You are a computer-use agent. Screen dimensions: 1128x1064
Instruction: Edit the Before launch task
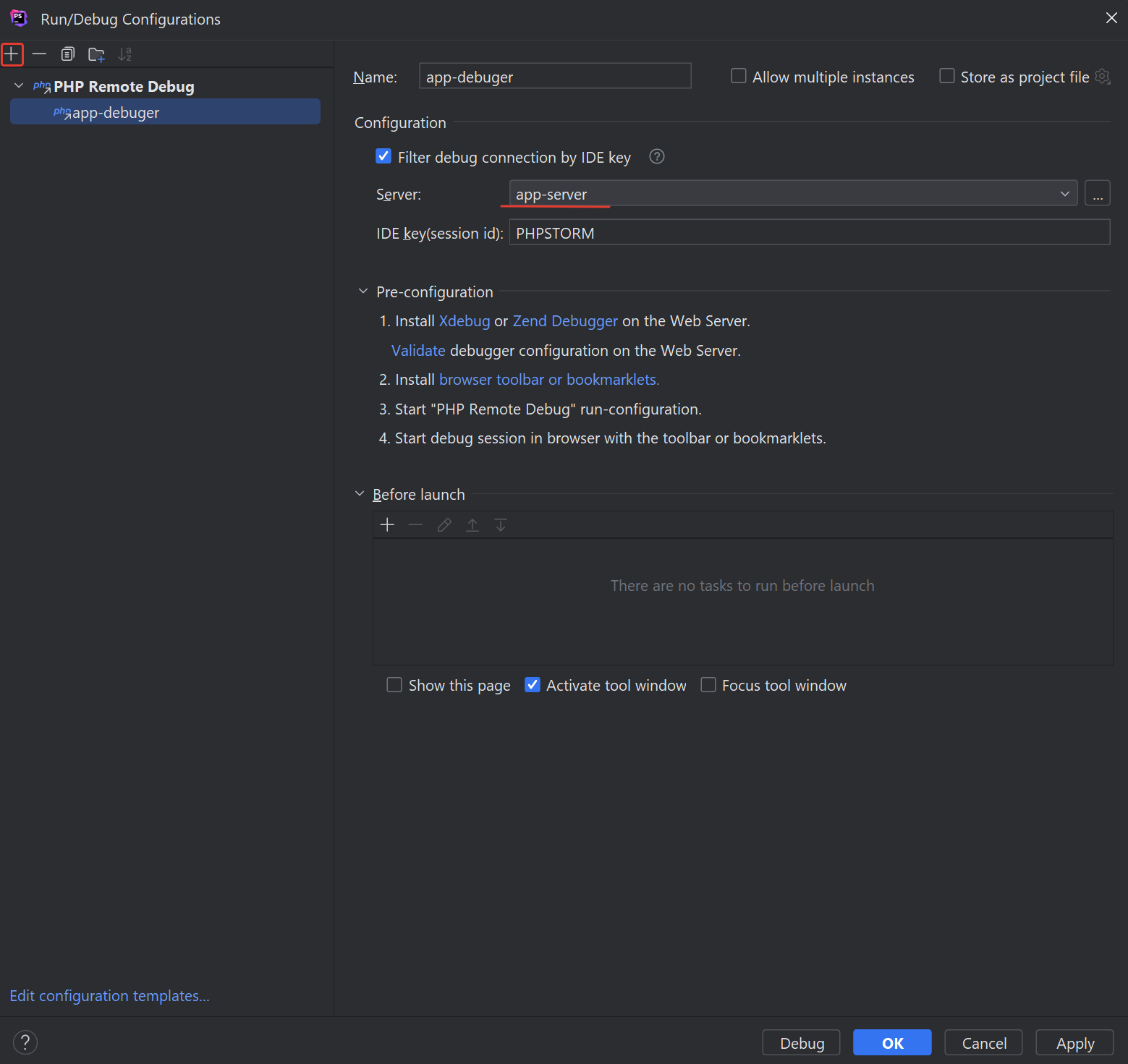click(444, 525)
